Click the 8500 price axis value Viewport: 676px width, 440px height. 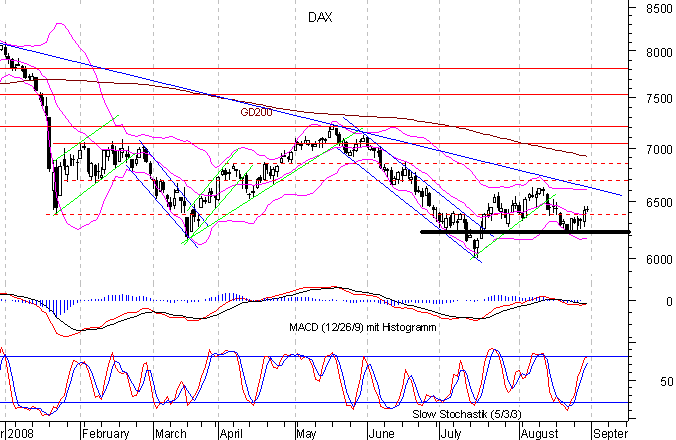click(659, 9)
